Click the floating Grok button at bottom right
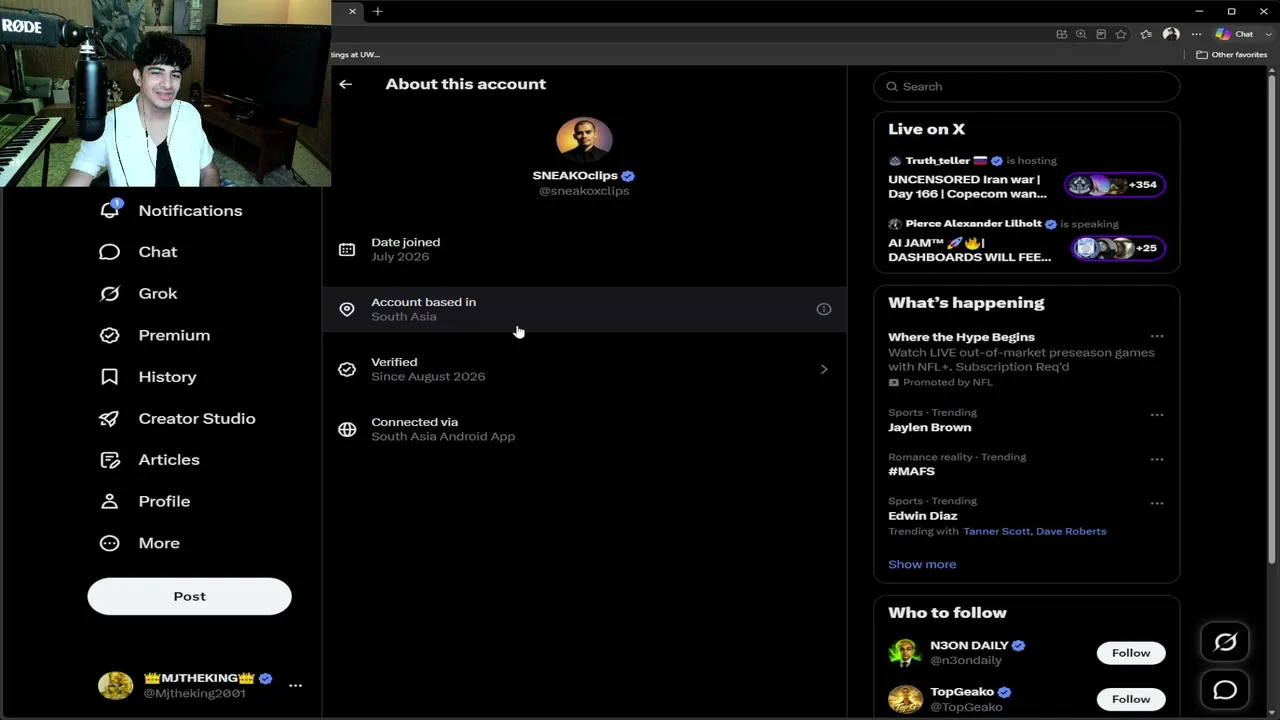The width and height of the screenshot is (1280, 720). click(1225, 643)
